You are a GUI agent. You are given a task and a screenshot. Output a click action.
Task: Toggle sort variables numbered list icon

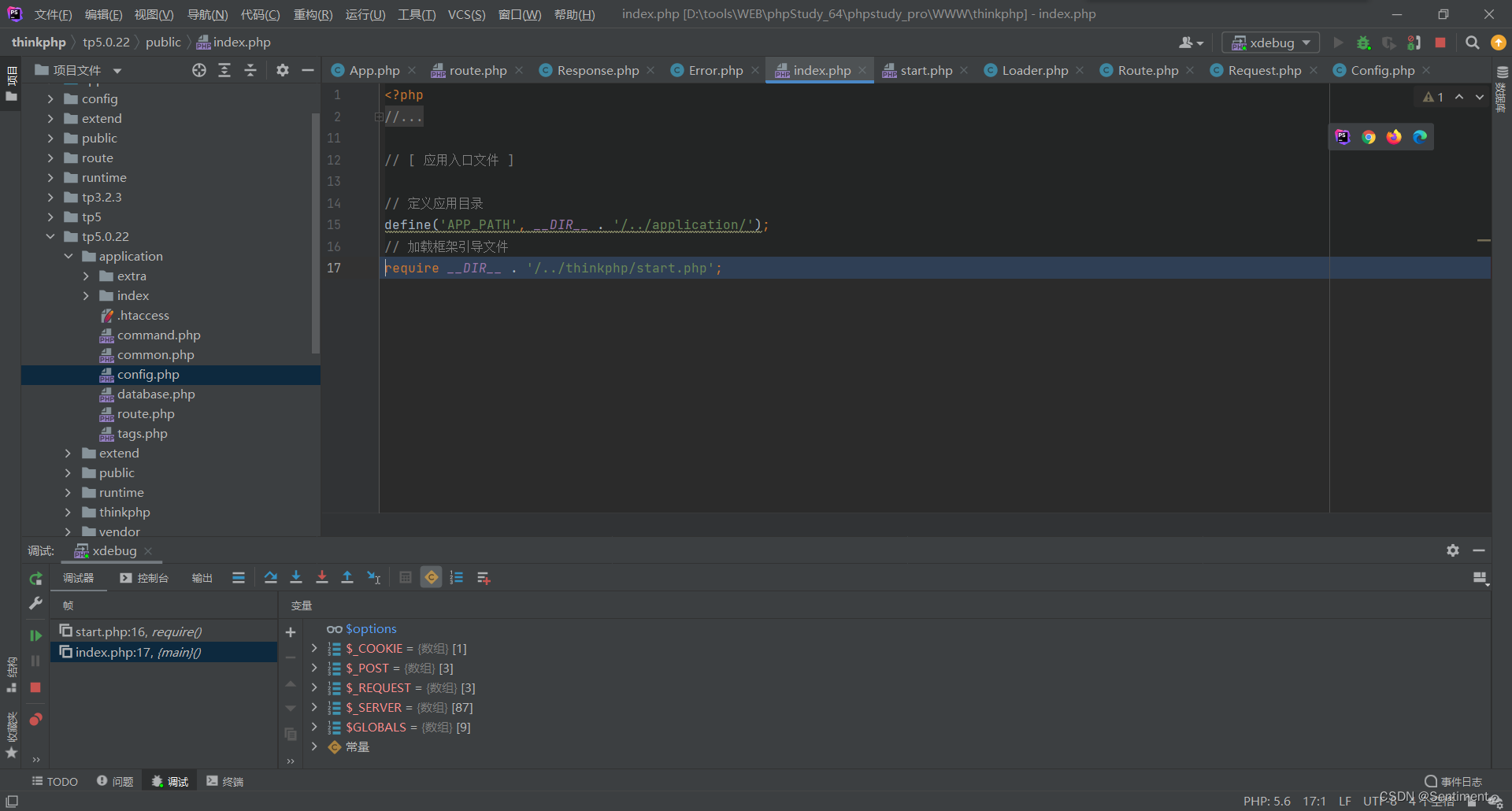[457, 578]
